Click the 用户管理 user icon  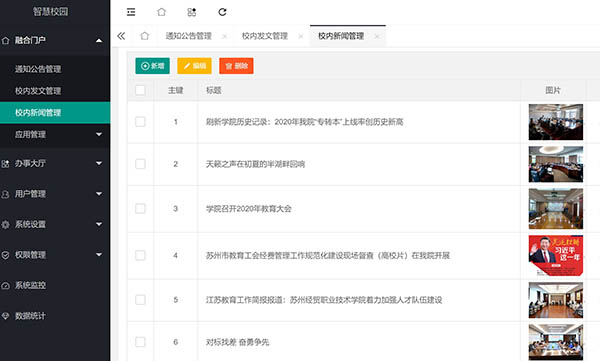click(x=5, y=194)
